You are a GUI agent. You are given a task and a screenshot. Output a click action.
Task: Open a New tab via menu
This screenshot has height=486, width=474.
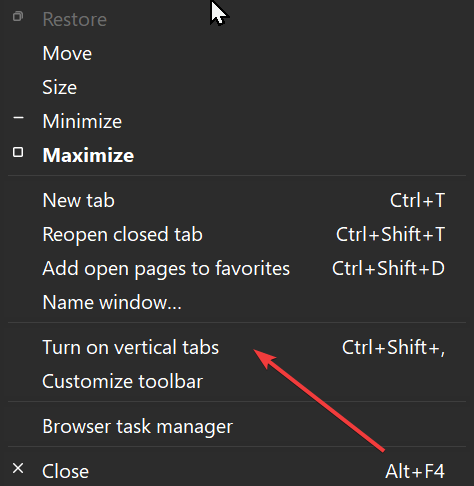[x=237, y=200]
